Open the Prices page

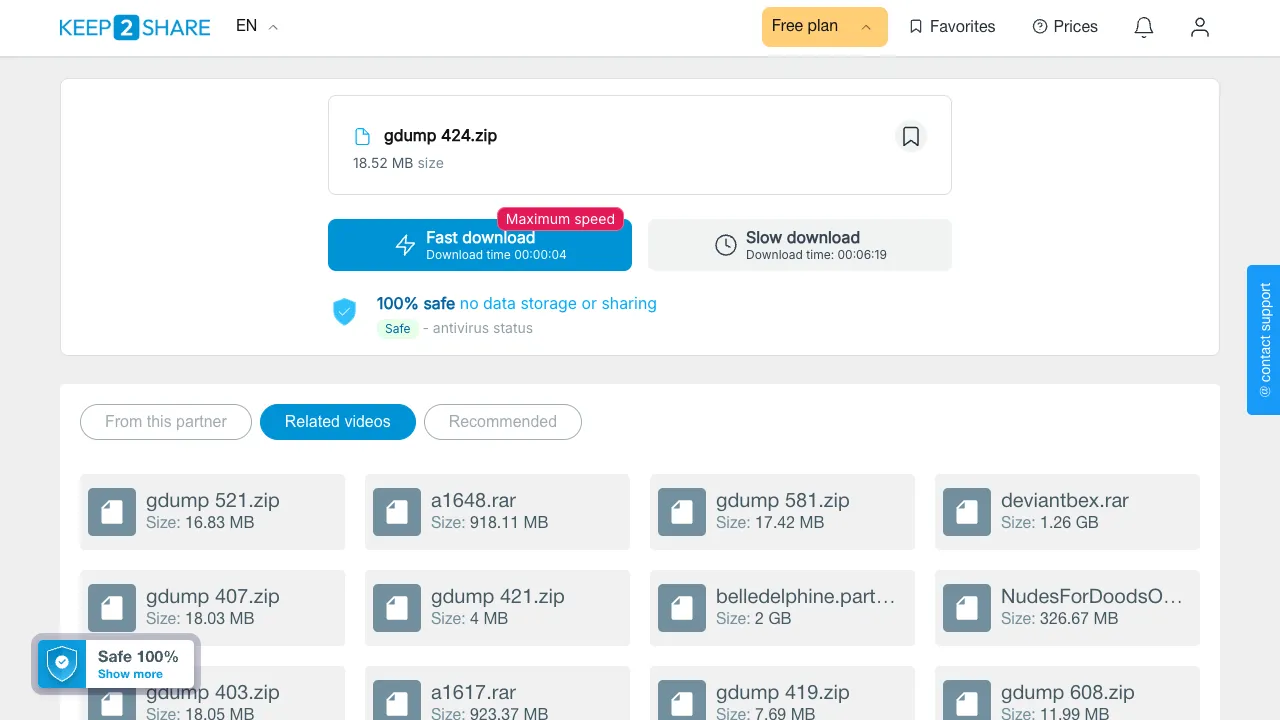tap(1065, 27)
